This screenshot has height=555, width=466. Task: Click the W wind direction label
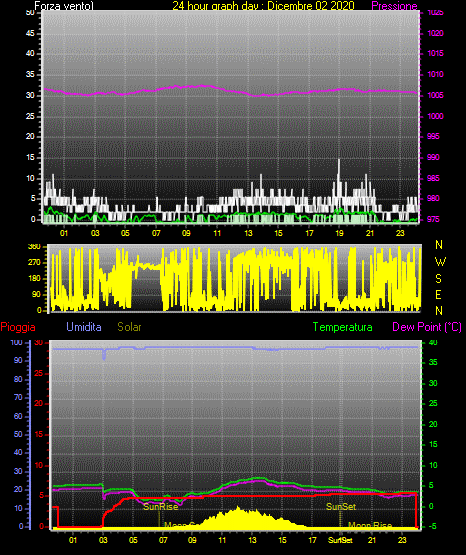[x=440, y=262]
